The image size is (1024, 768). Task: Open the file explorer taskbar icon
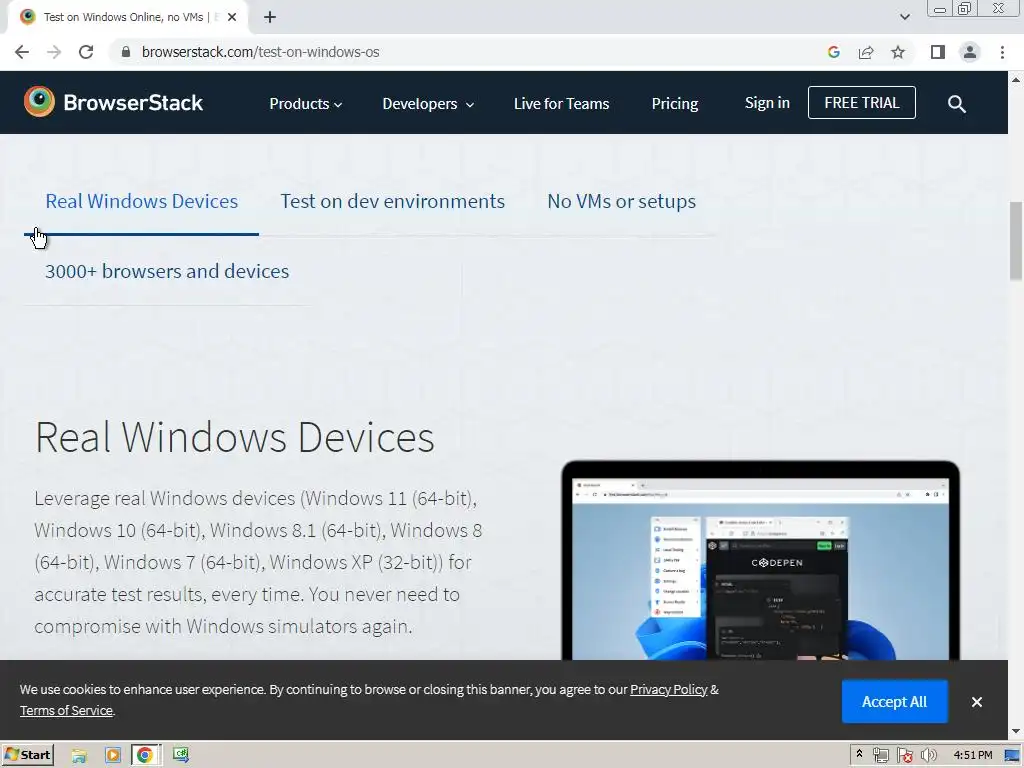[x=79, y=756]
